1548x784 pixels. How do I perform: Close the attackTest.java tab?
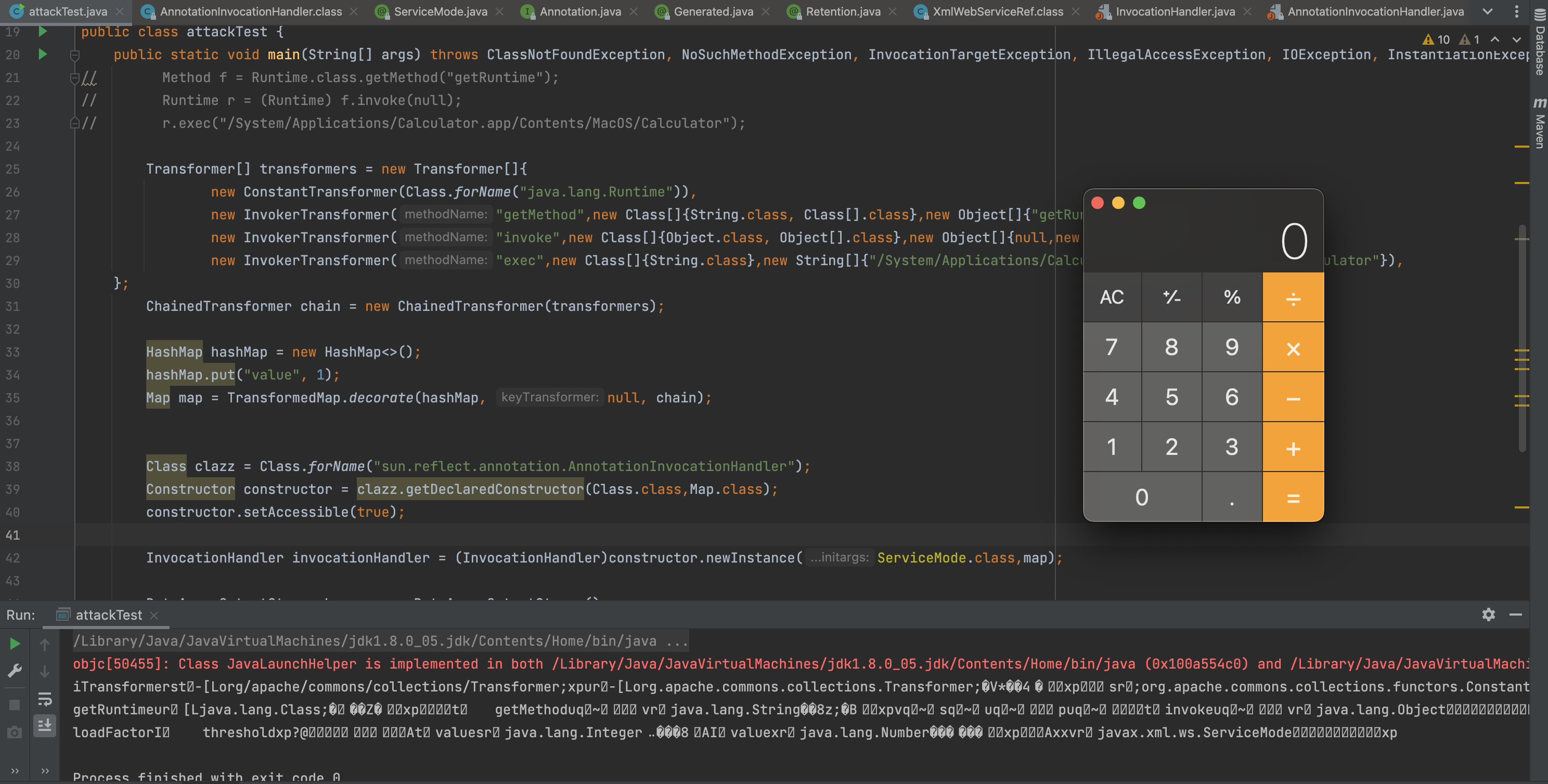120,11
